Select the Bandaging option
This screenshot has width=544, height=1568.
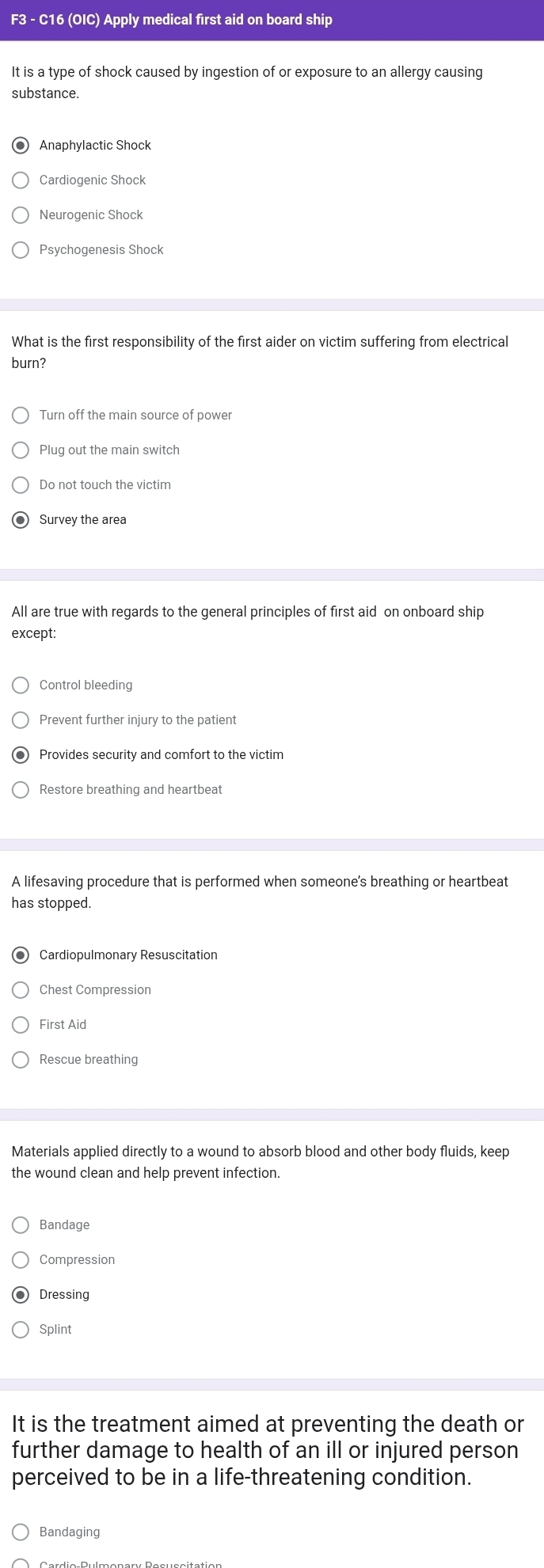tap(21, 1532)
